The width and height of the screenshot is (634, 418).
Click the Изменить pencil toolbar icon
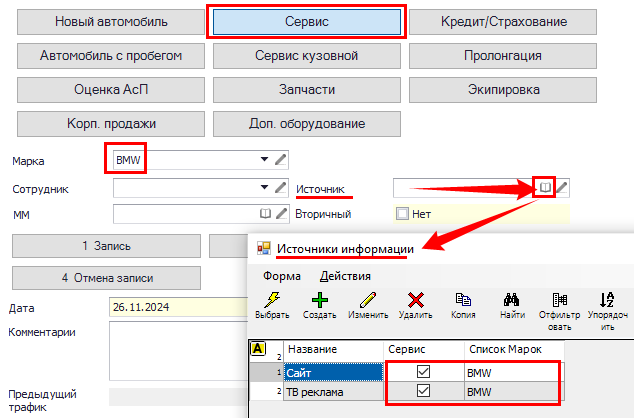[368, 299]
